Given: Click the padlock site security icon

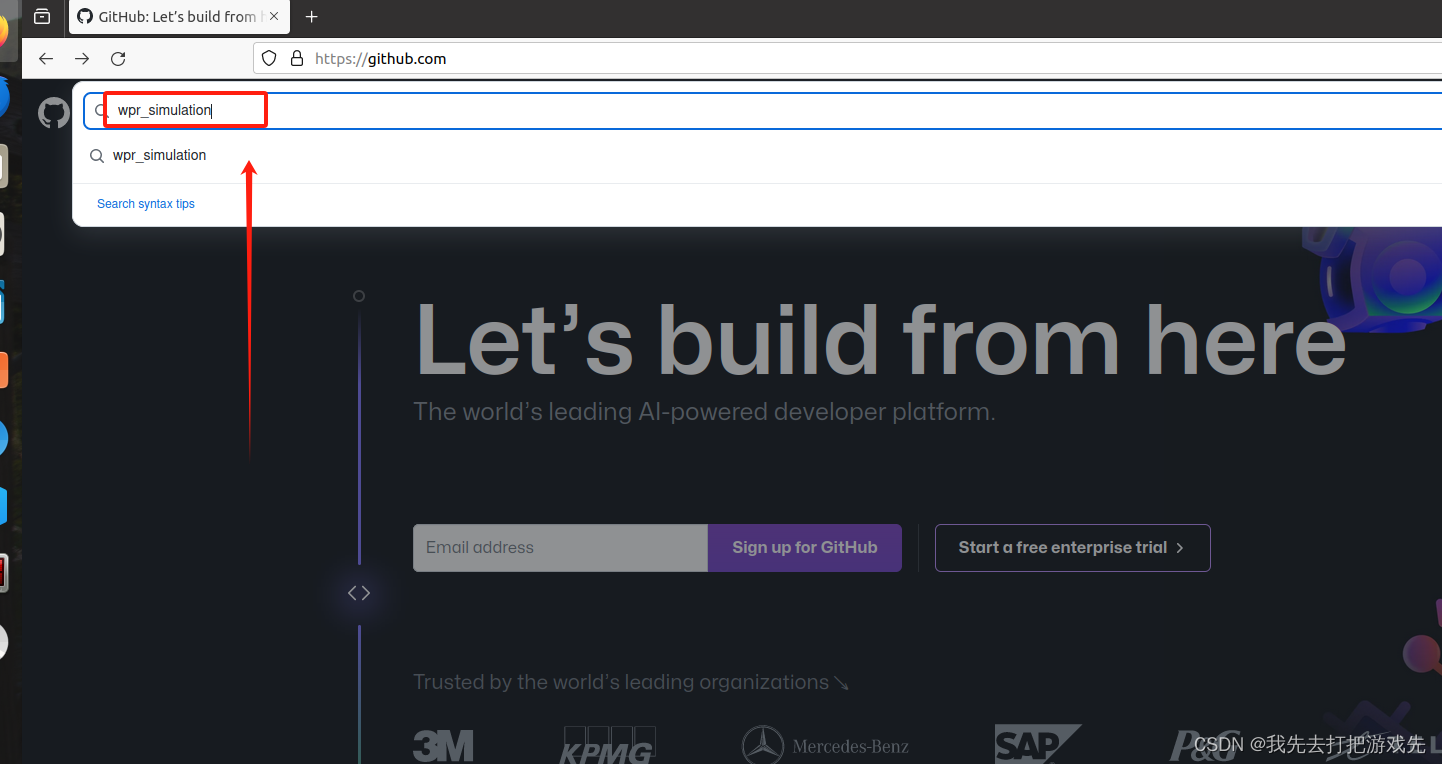Looking at the screenshot, I should coord(296,59).
